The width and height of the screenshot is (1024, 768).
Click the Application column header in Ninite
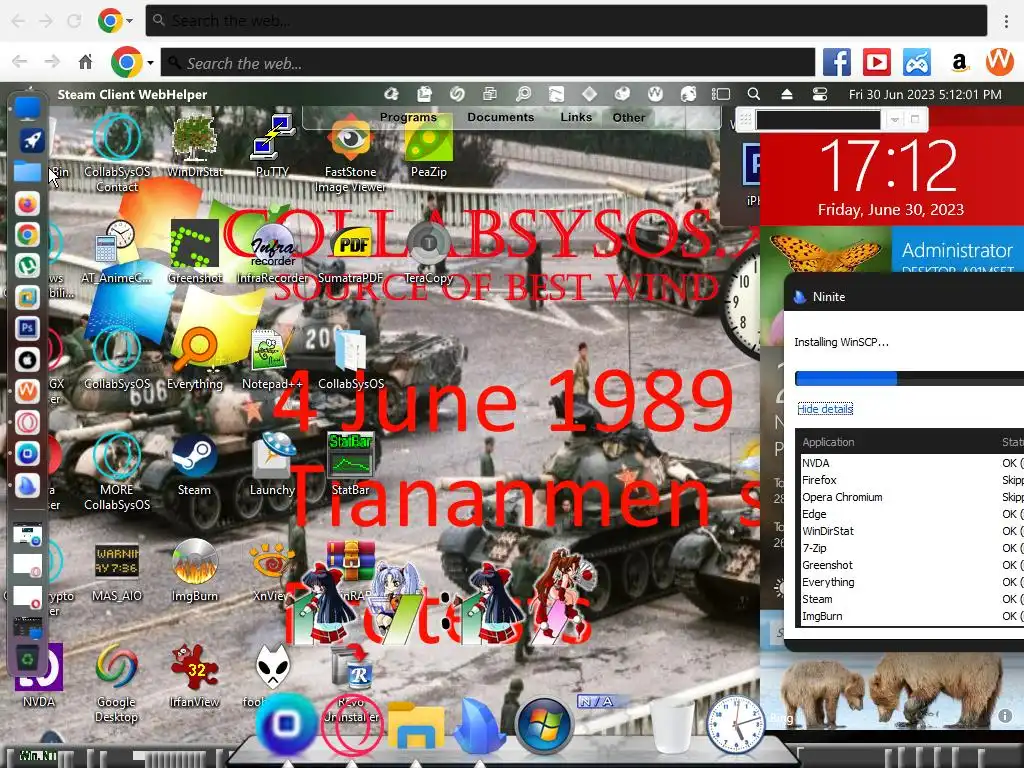[x=828, y=442]
